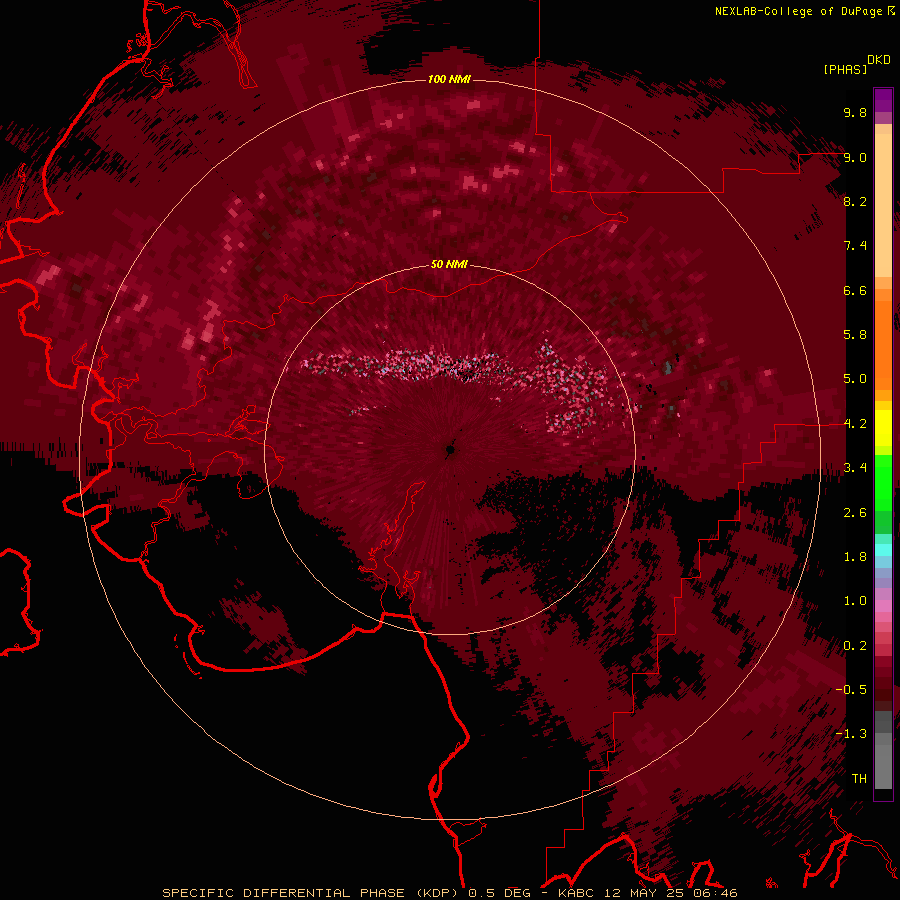Screen dimensions: 900x900
Task: Select the 9.0 legend scale value
Action: pos(855,157)
